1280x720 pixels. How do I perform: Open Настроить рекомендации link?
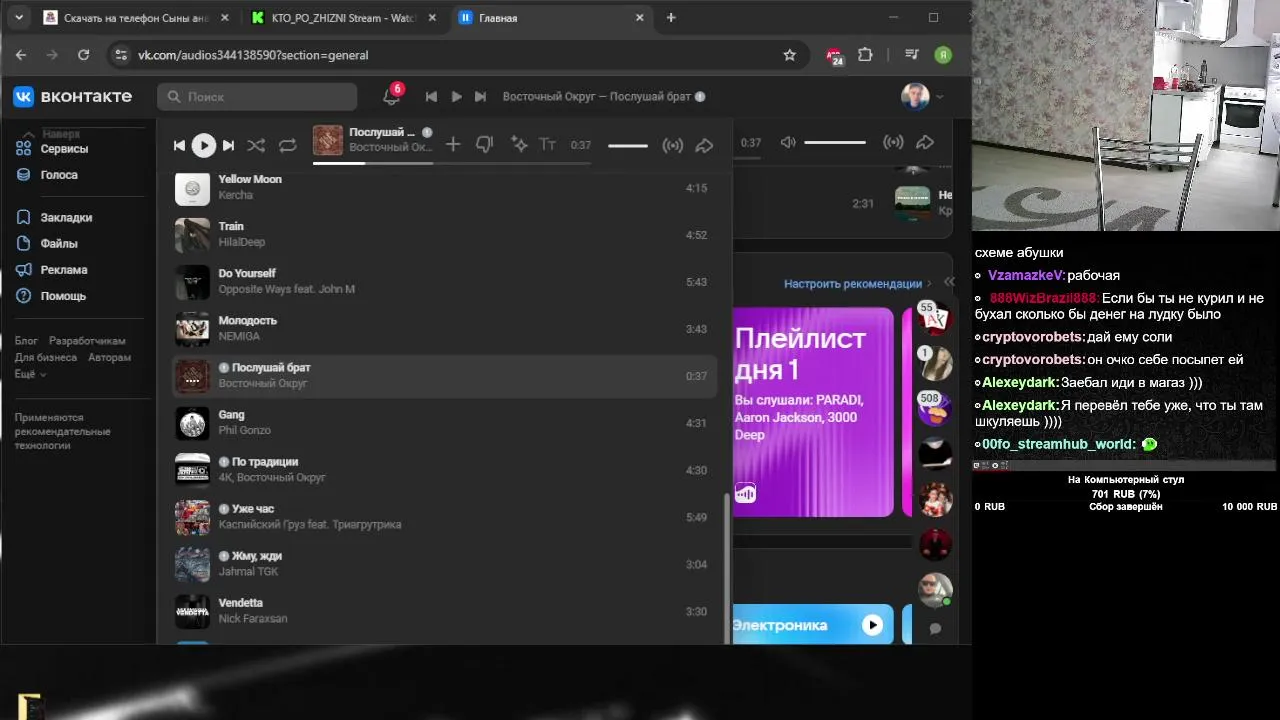(x=852, y=284)
